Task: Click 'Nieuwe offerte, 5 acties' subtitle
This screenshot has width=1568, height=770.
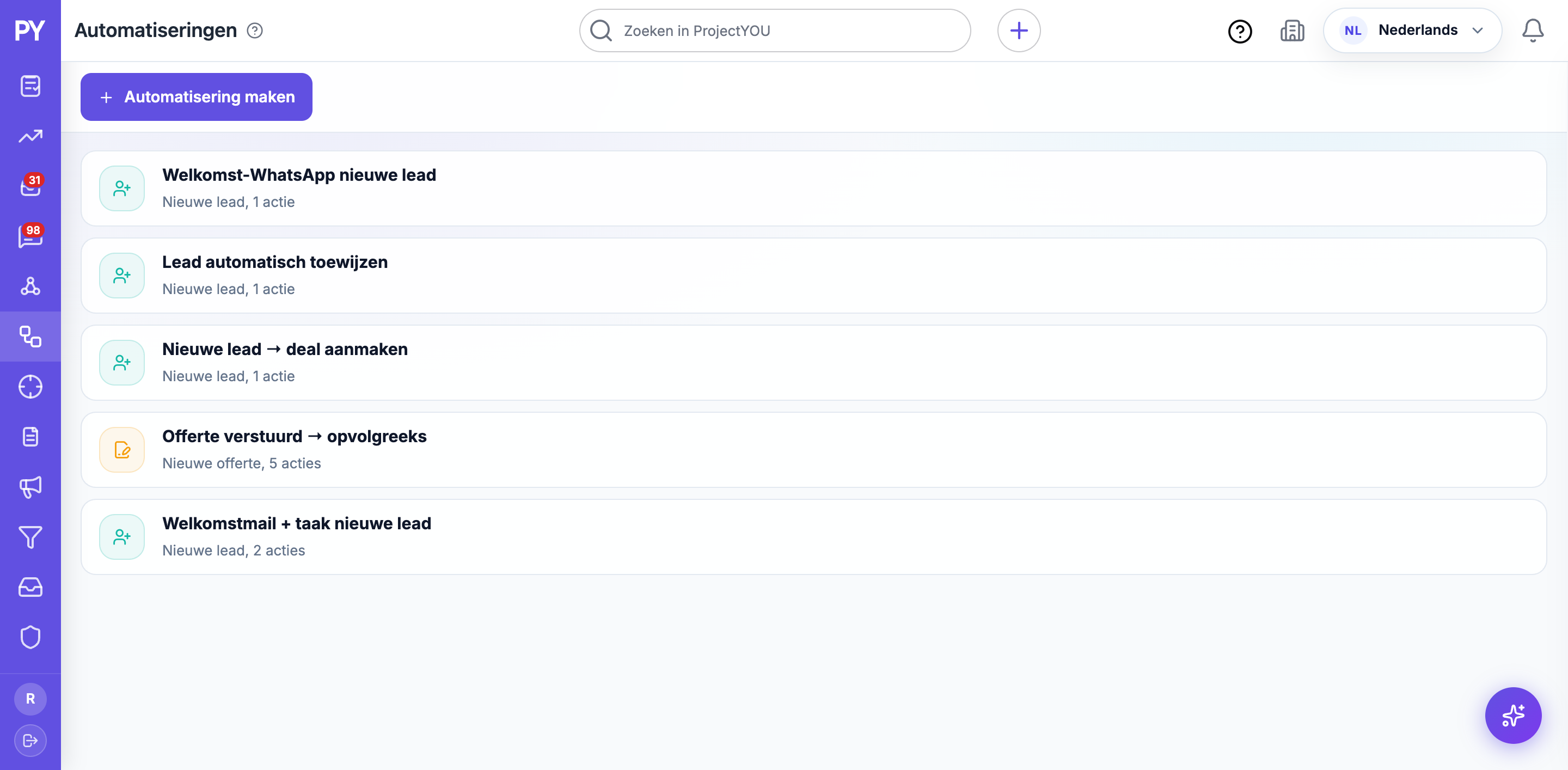Action: (242, 463)
